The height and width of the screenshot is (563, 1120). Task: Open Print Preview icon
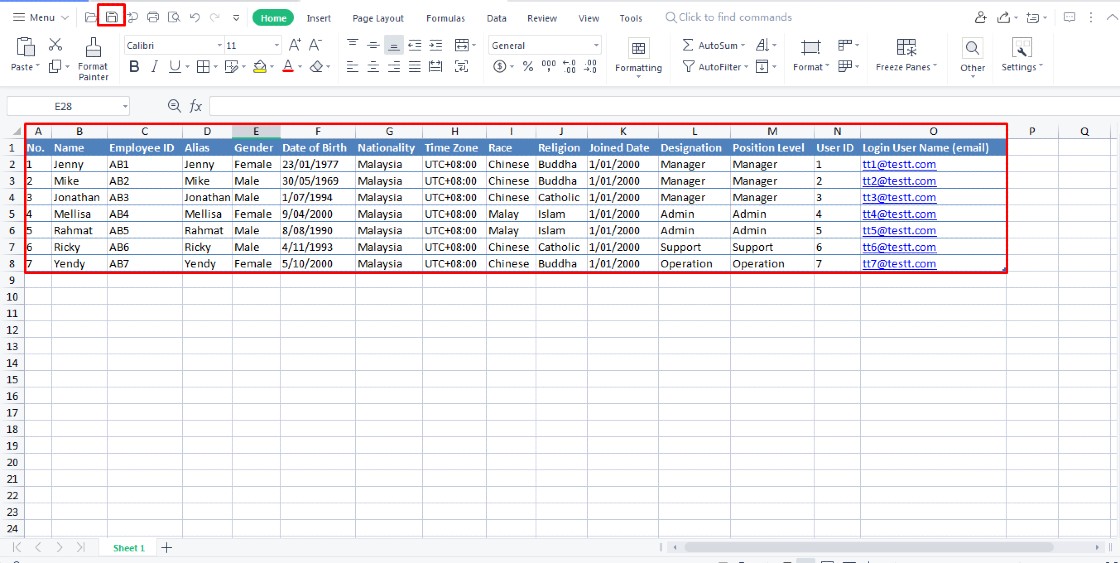173,17
